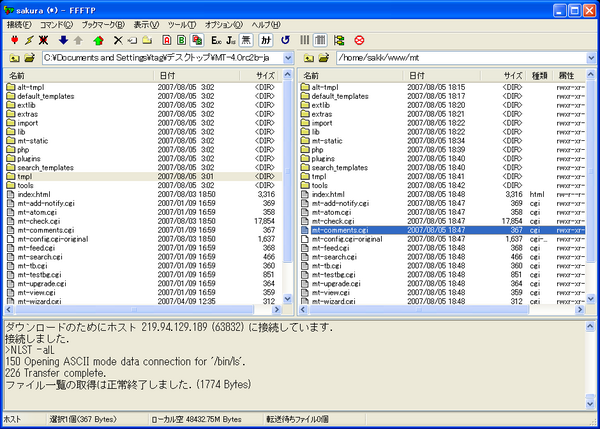Open the ツール(T) menu
This screenshot has height=429, width=600.
(x=182, y=25)
